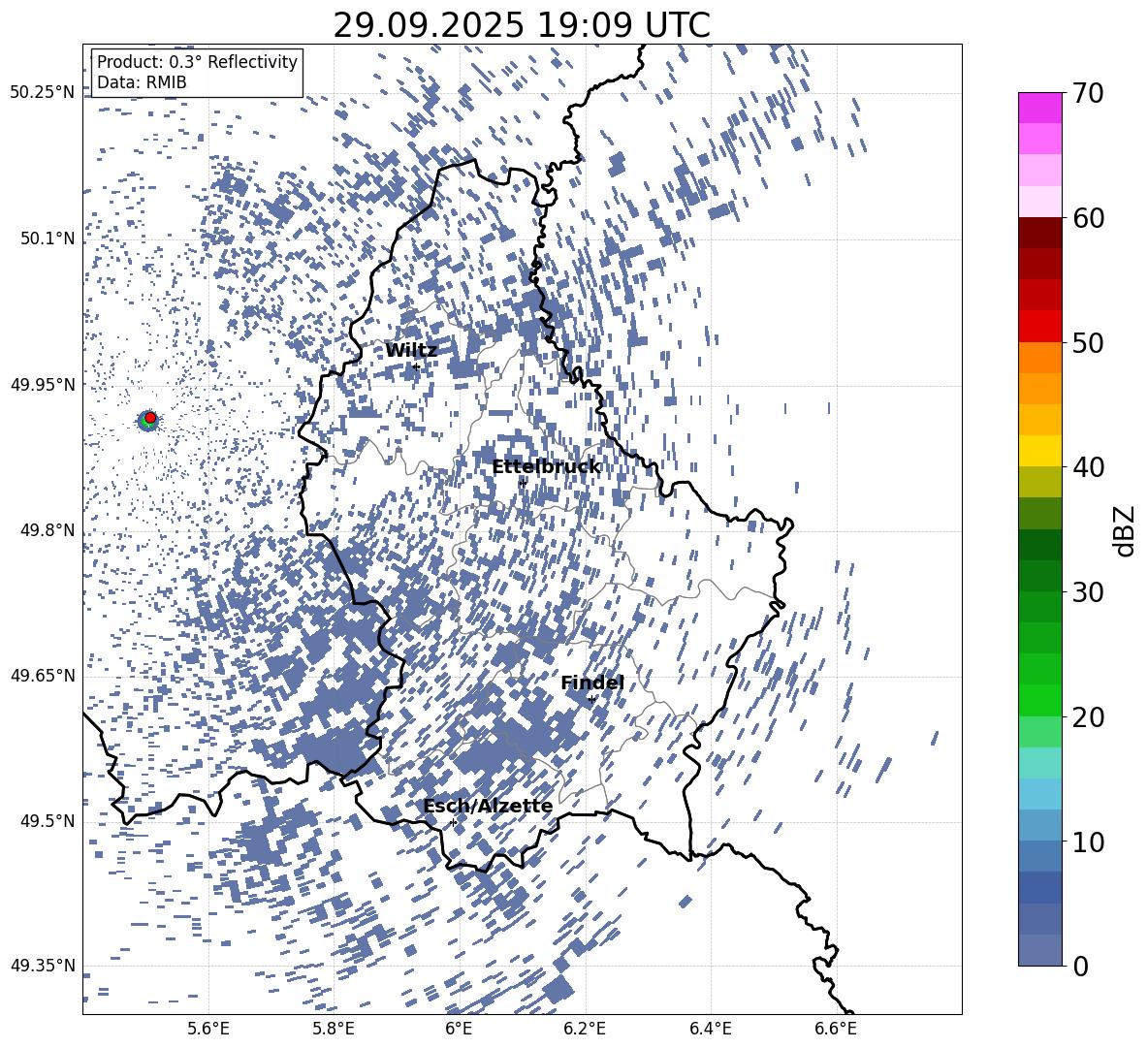This screenshot has height=1048, width=1148.
Task: Click the Findel location label
Action: 592,683
